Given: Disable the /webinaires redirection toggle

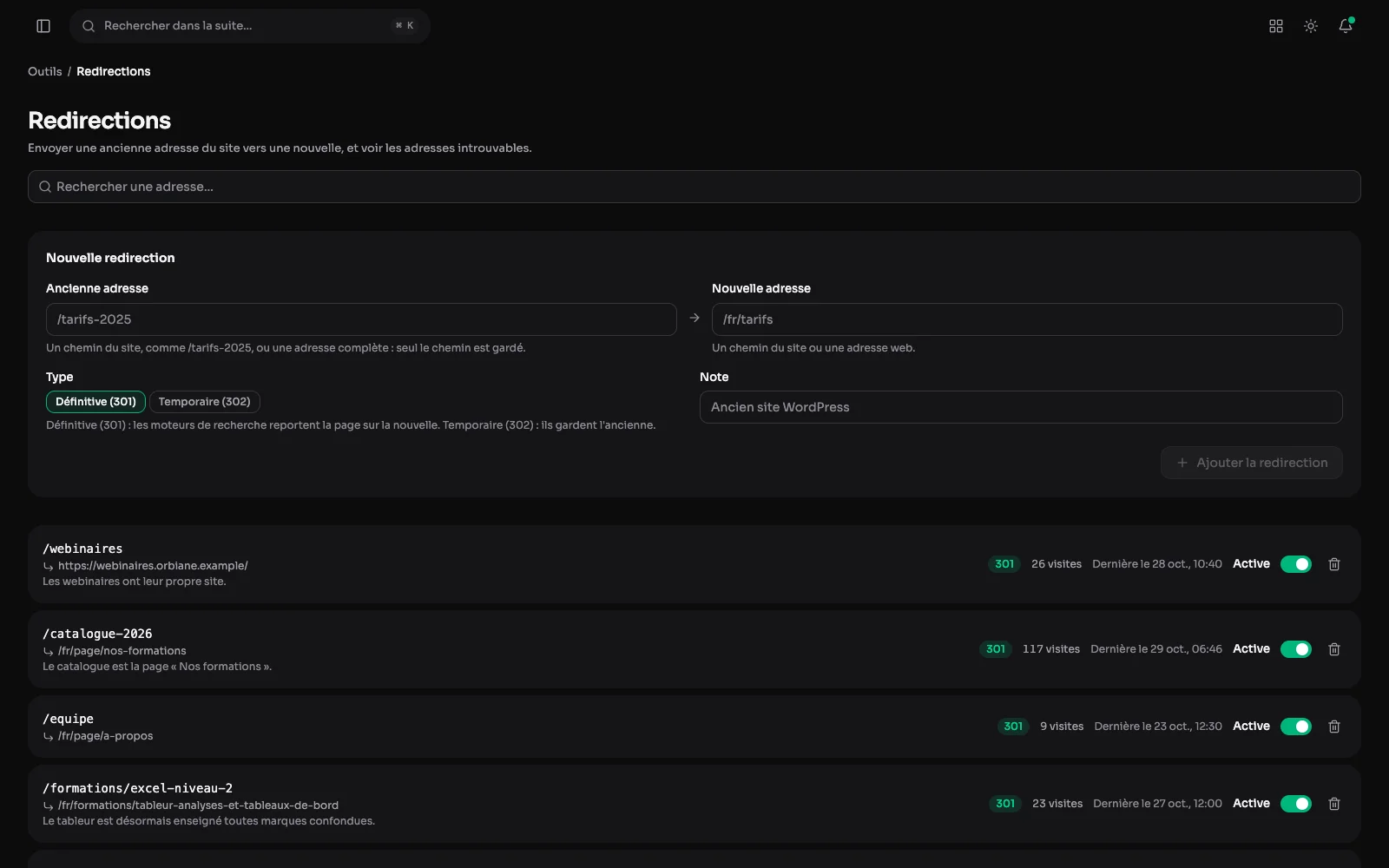Looking at the screenshot, I should click(x=1296, y=564).
